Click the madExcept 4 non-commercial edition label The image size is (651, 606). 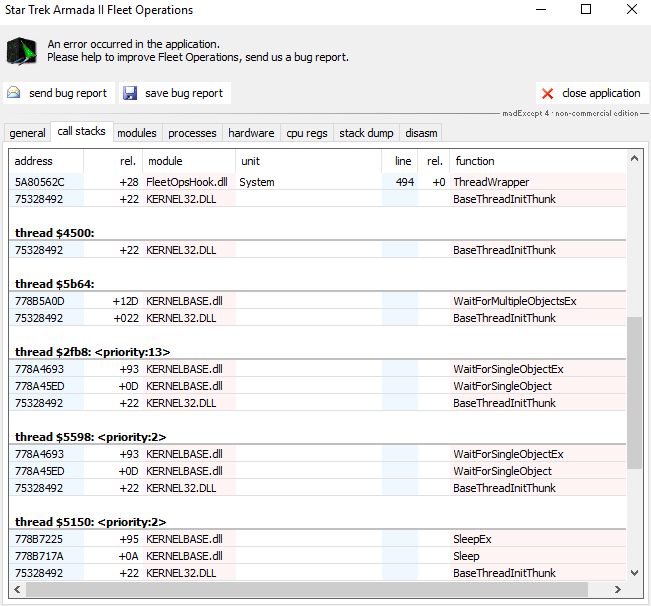570,113
